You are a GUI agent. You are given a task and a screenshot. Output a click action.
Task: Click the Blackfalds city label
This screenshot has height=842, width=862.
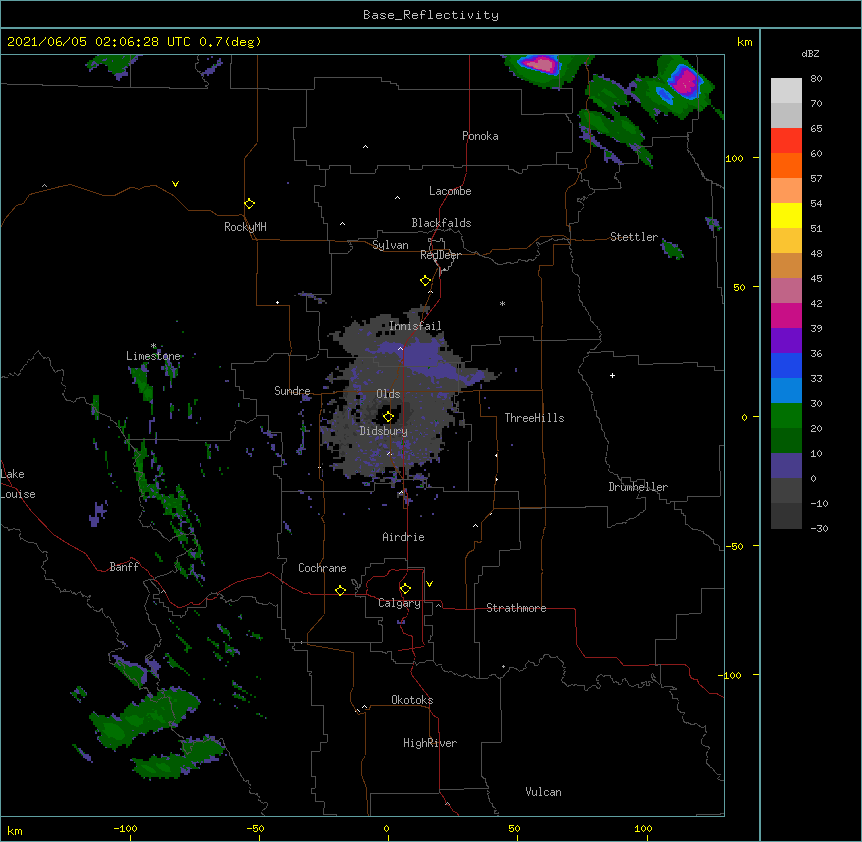[441, 223]
